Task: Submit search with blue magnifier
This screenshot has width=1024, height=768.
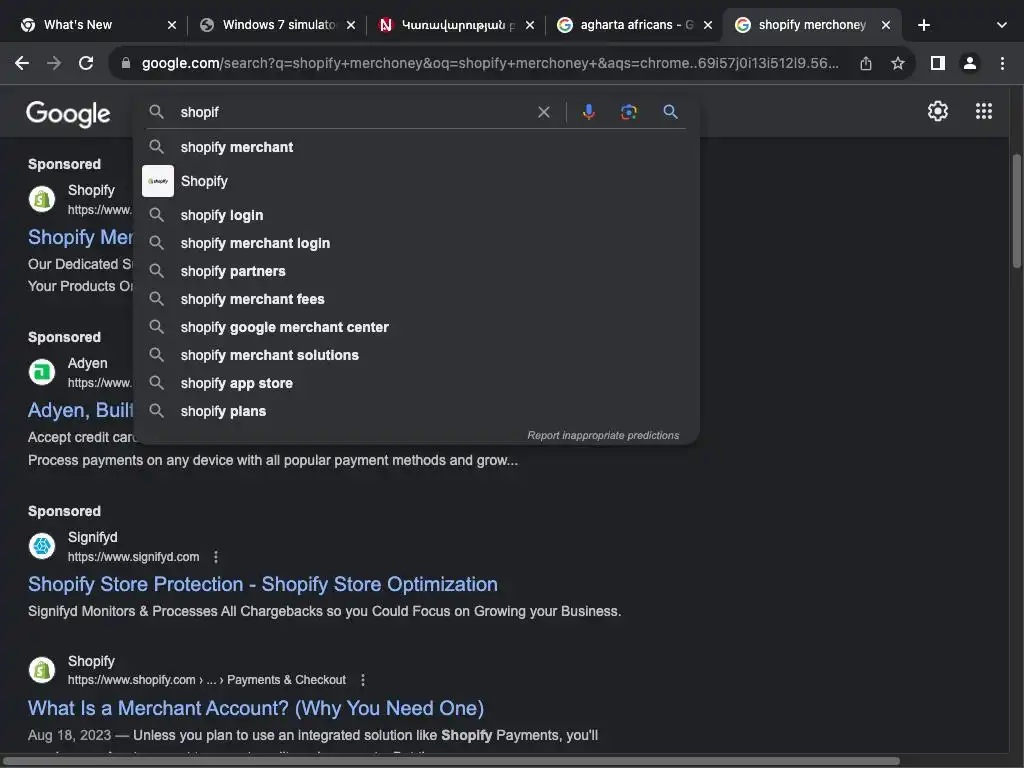Action: [x=670, y=112]
